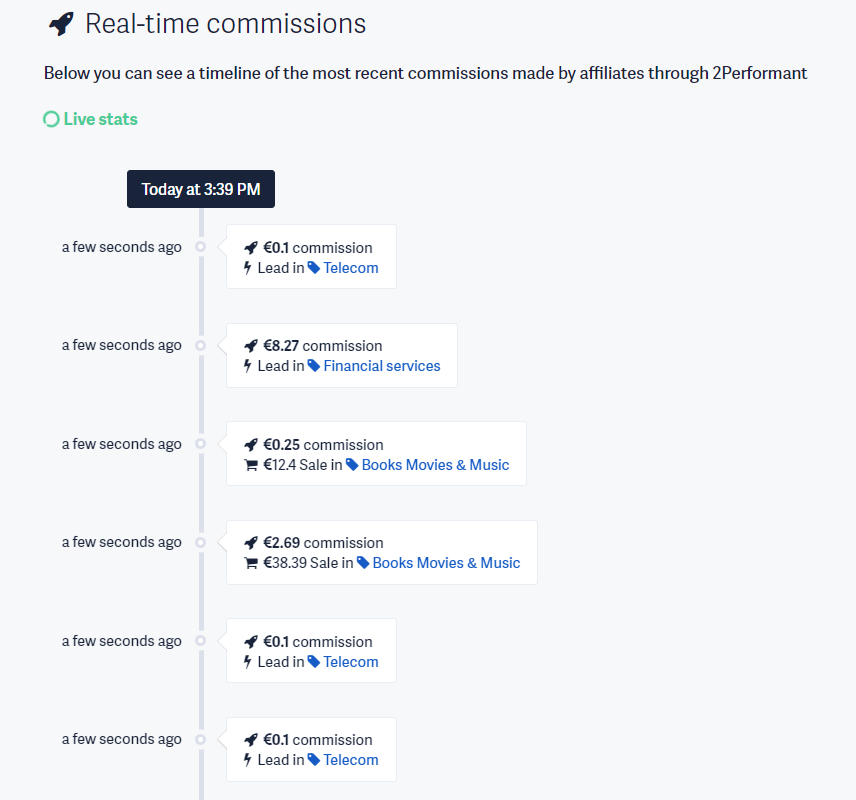
Task: Click the rocket icon next to €8.27 commission
Action: point(251,346)
